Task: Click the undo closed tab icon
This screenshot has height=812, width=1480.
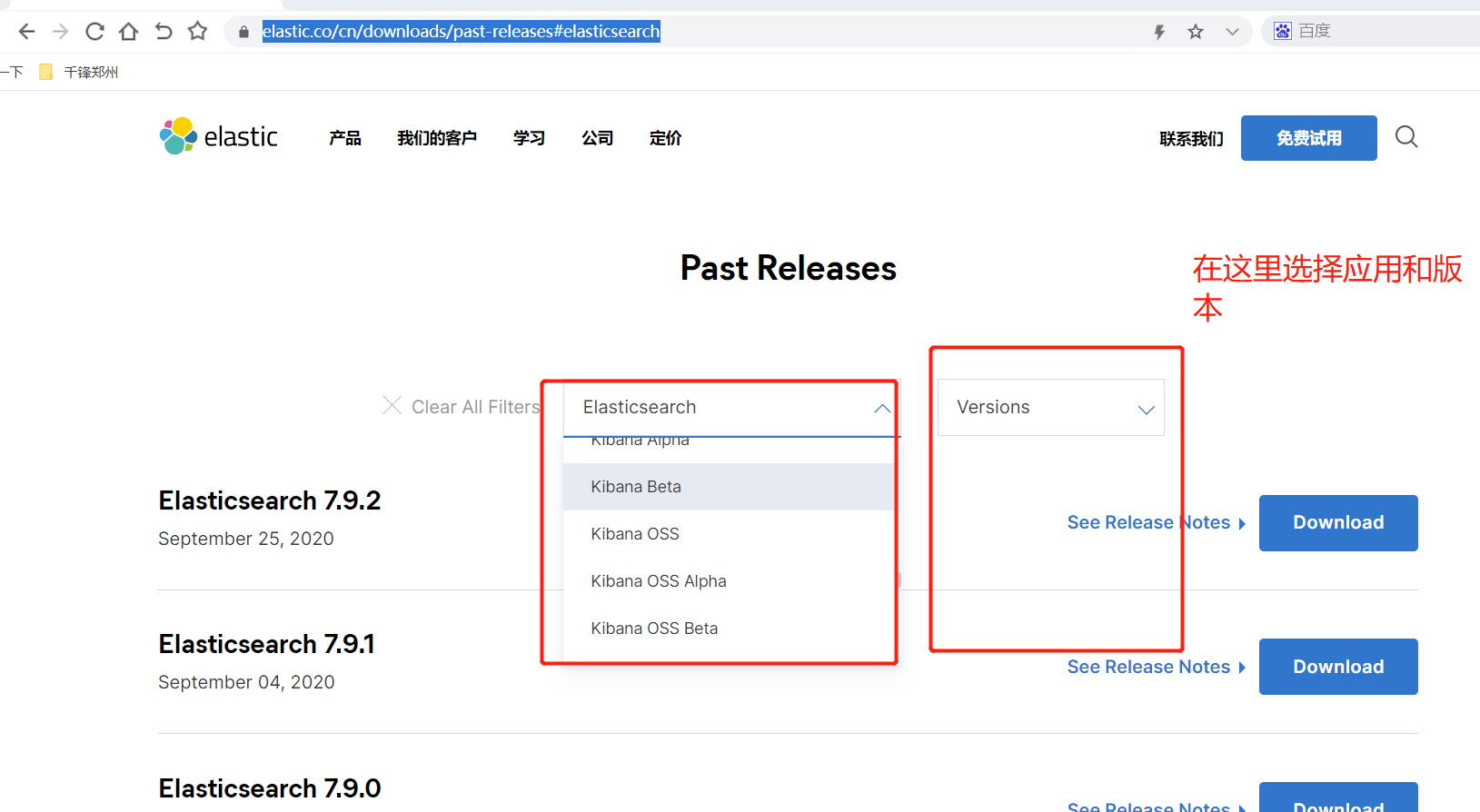Action: tap(164, 32)
